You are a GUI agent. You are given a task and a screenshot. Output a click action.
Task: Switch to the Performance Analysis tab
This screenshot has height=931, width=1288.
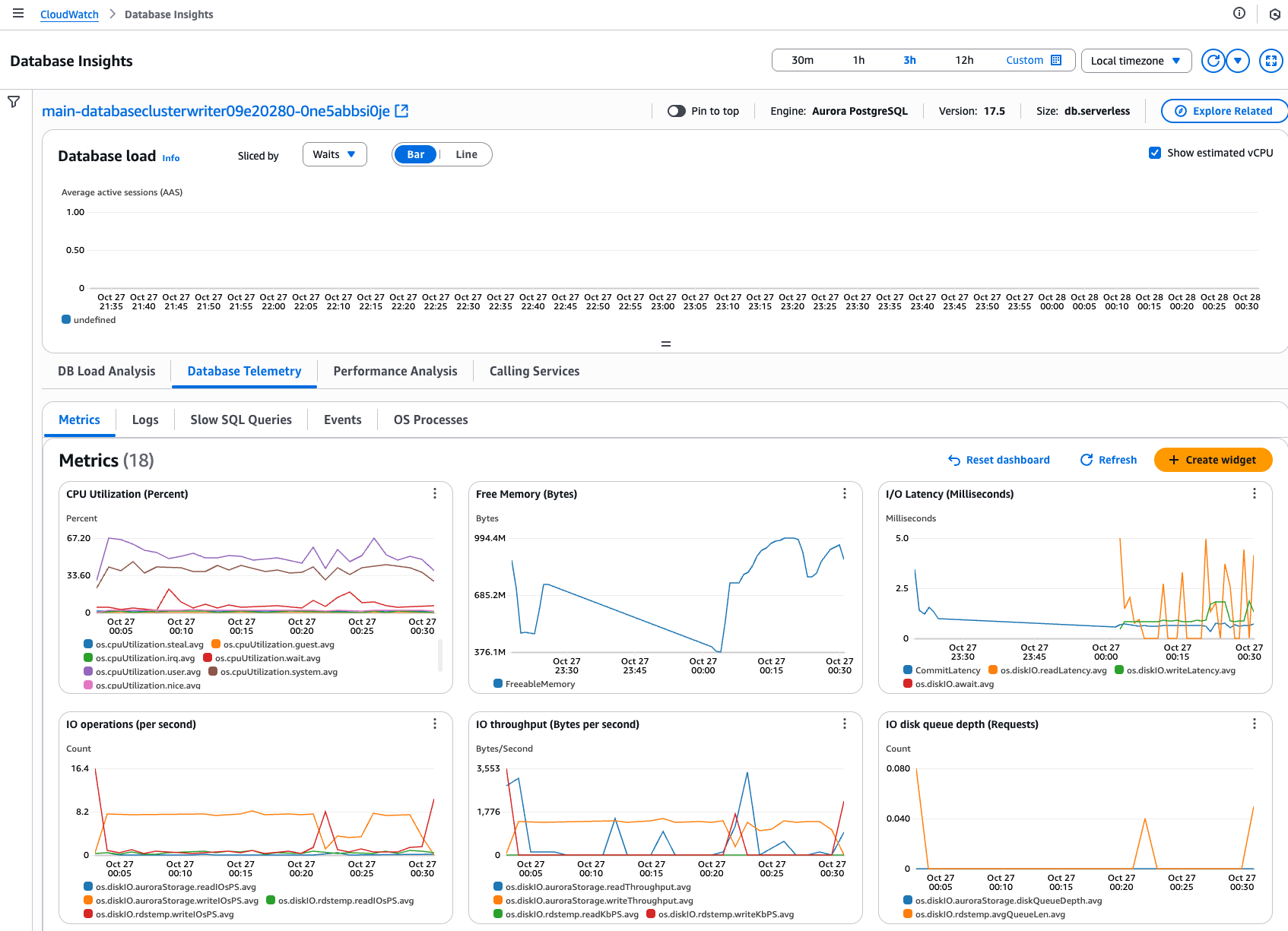(x=395, y=371)
